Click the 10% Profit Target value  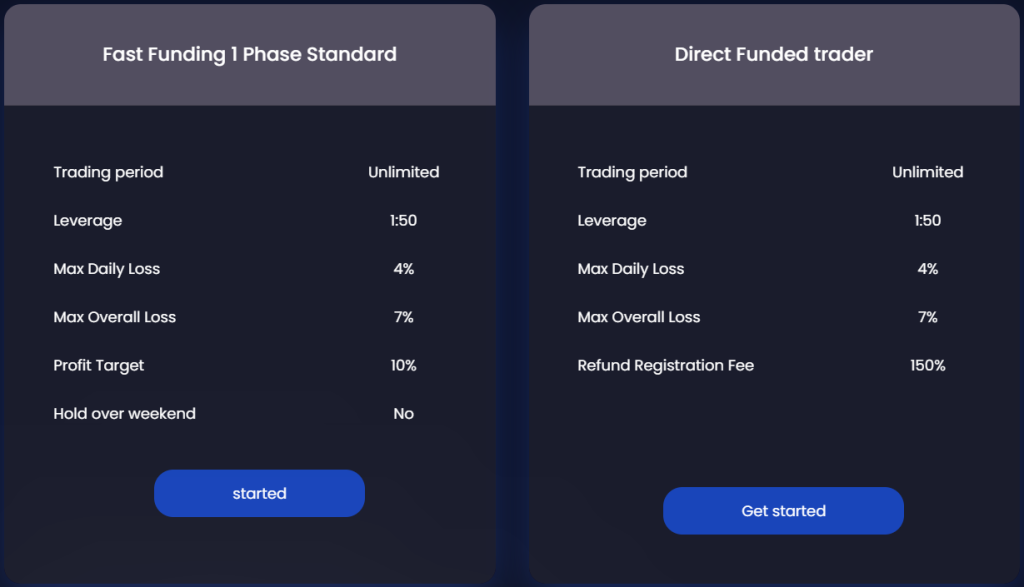[x=403, y=365]
